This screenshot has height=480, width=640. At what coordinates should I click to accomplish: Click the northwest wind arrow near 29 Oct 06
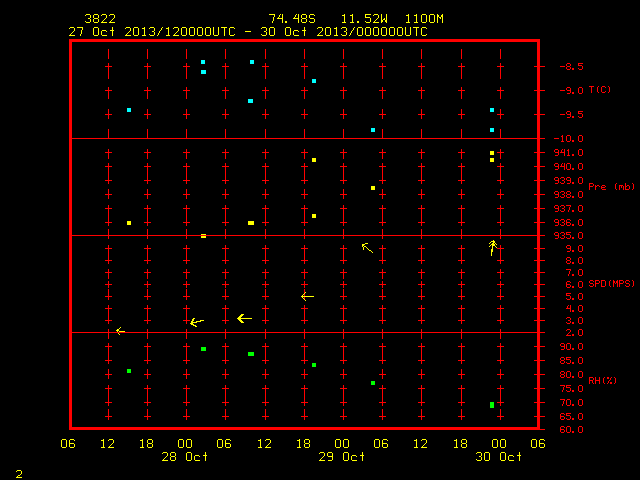pos(367,248)
